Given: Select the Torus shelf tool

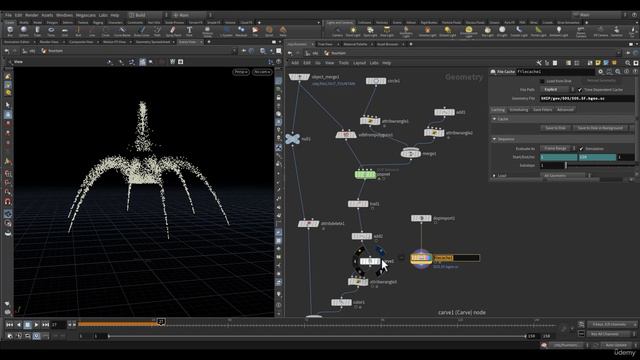Looking at the screenshot, I should coord(51,31).
